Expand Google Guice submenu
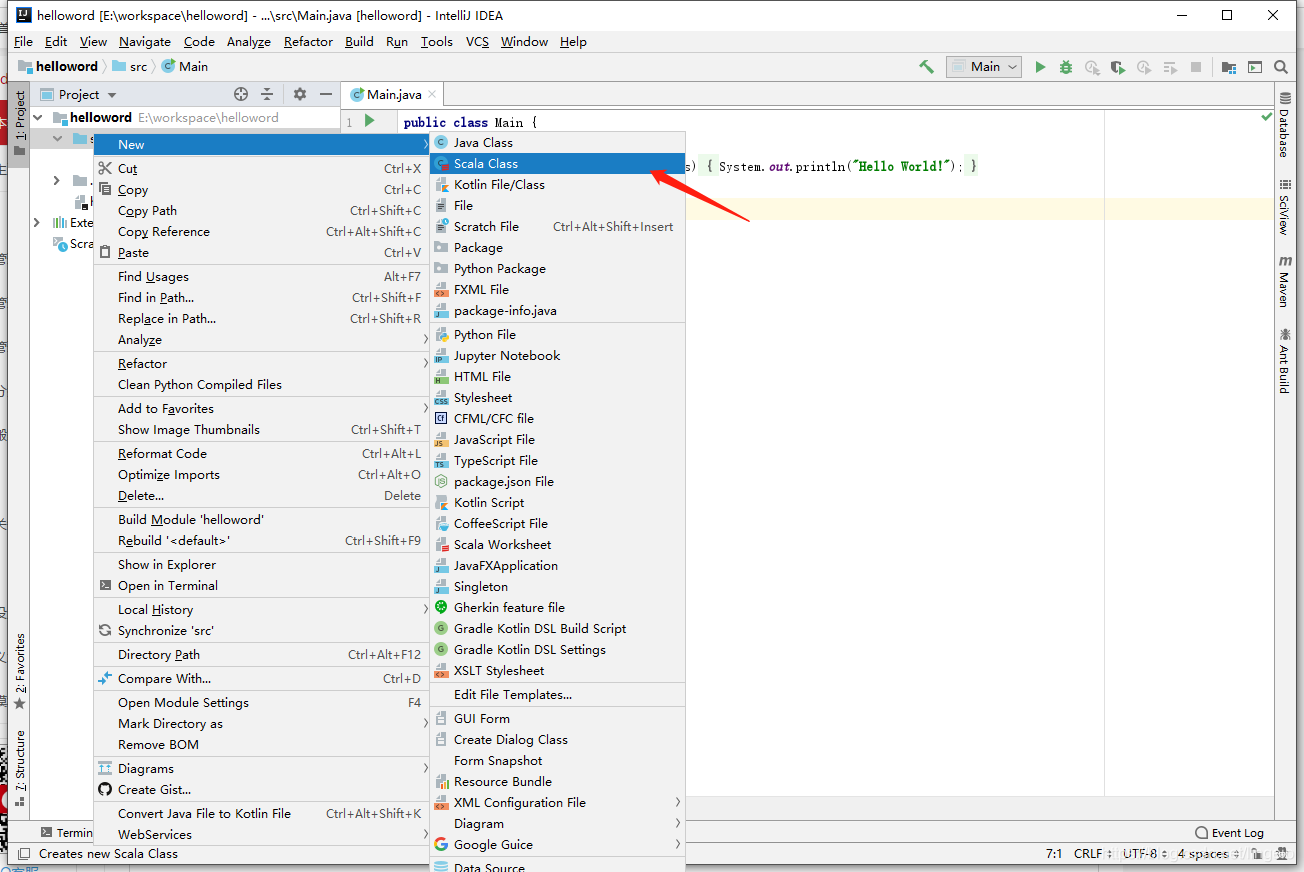 (557, 845)
